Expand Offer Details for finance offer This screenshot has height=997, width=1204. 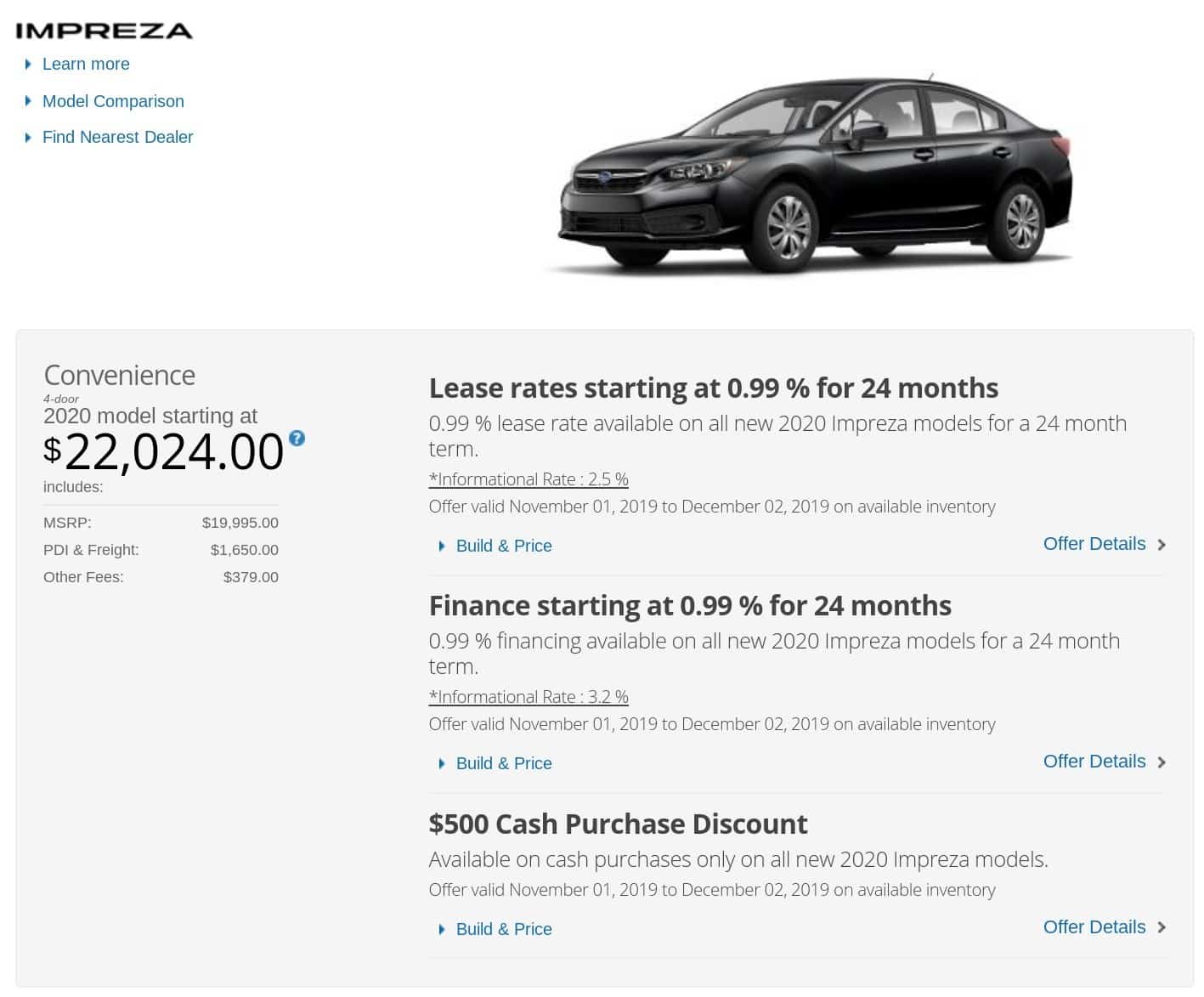click(1094, 762)
